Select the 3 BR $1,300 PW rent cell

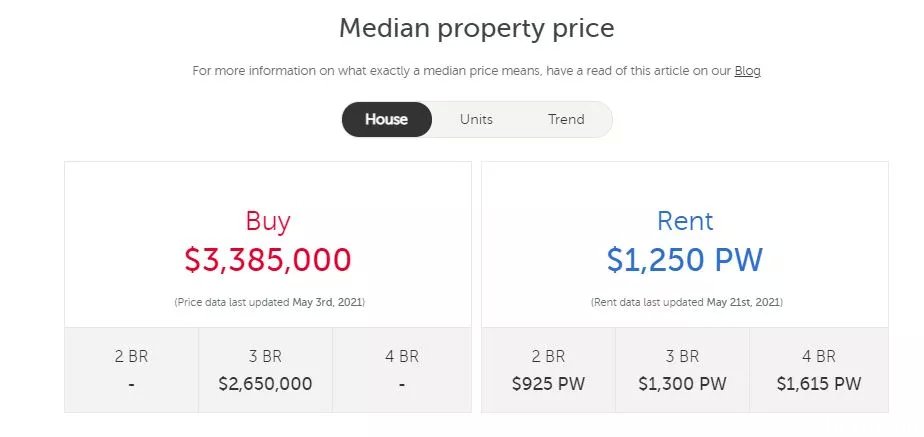coord(682,370)
